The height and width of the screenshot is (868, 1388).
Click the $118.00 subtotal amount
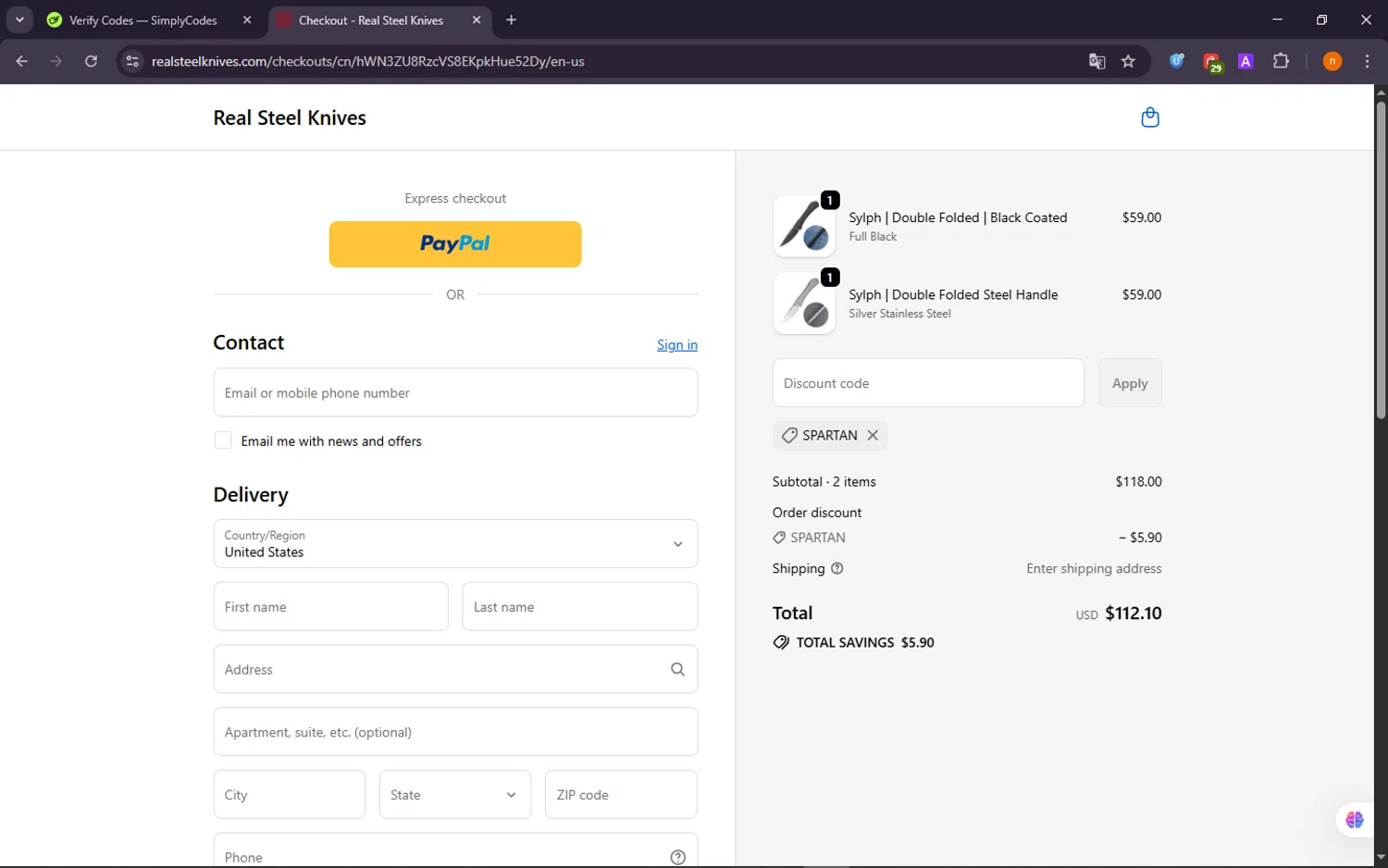(1138, 482)
